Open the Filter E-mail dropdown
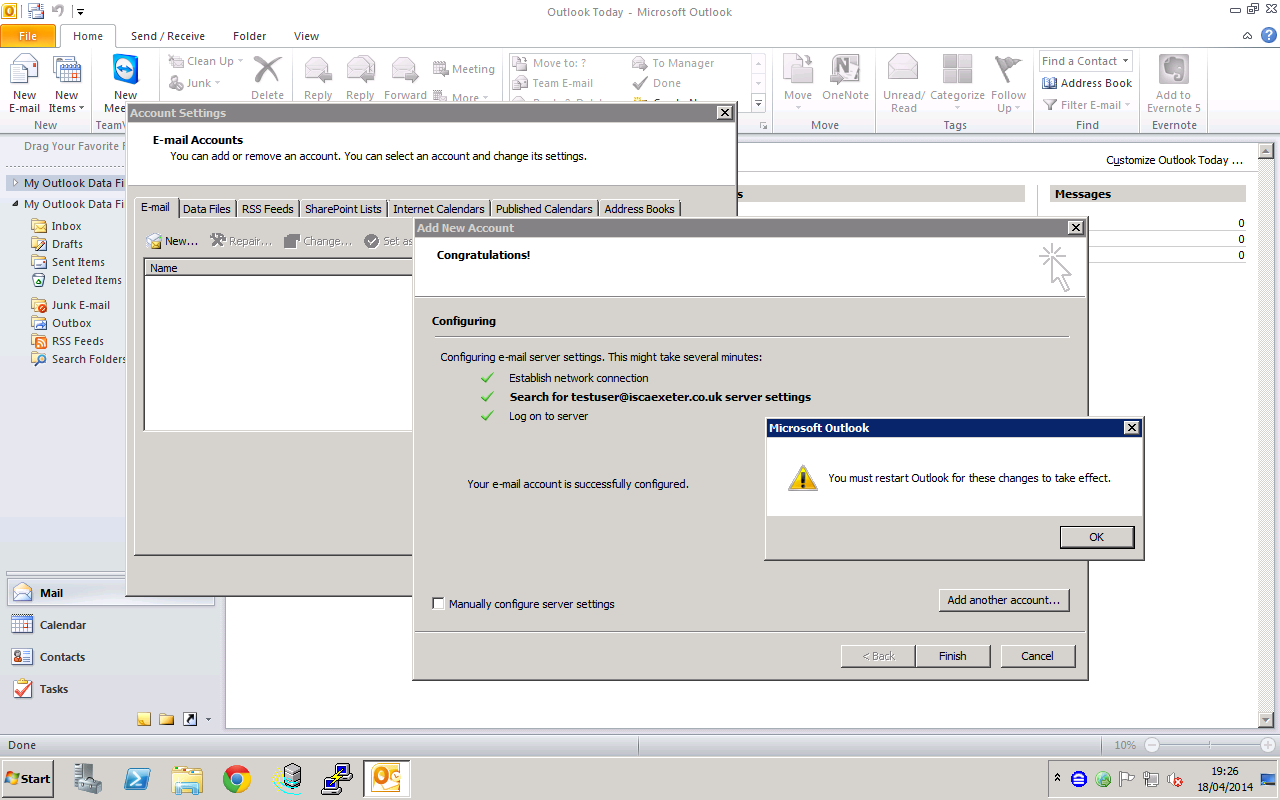The width and height of the screenshot is (1280, 800). (1127, 105)
